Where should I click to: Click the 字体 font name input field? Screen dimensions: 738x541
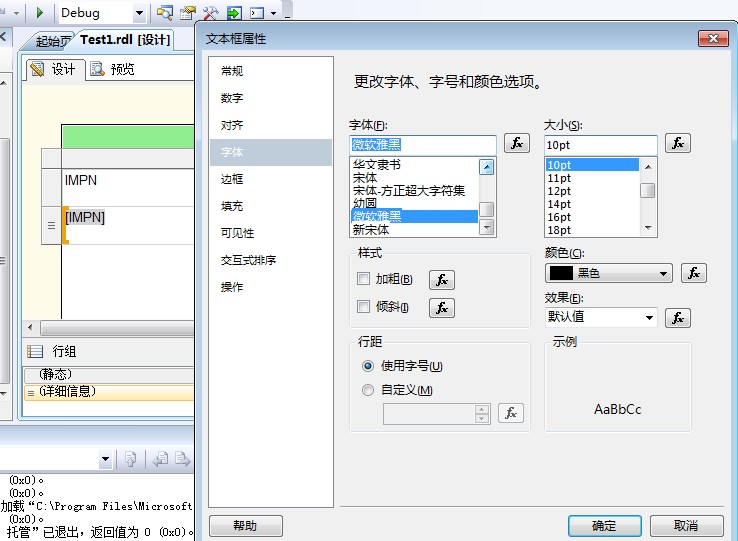tap(423, 145)
